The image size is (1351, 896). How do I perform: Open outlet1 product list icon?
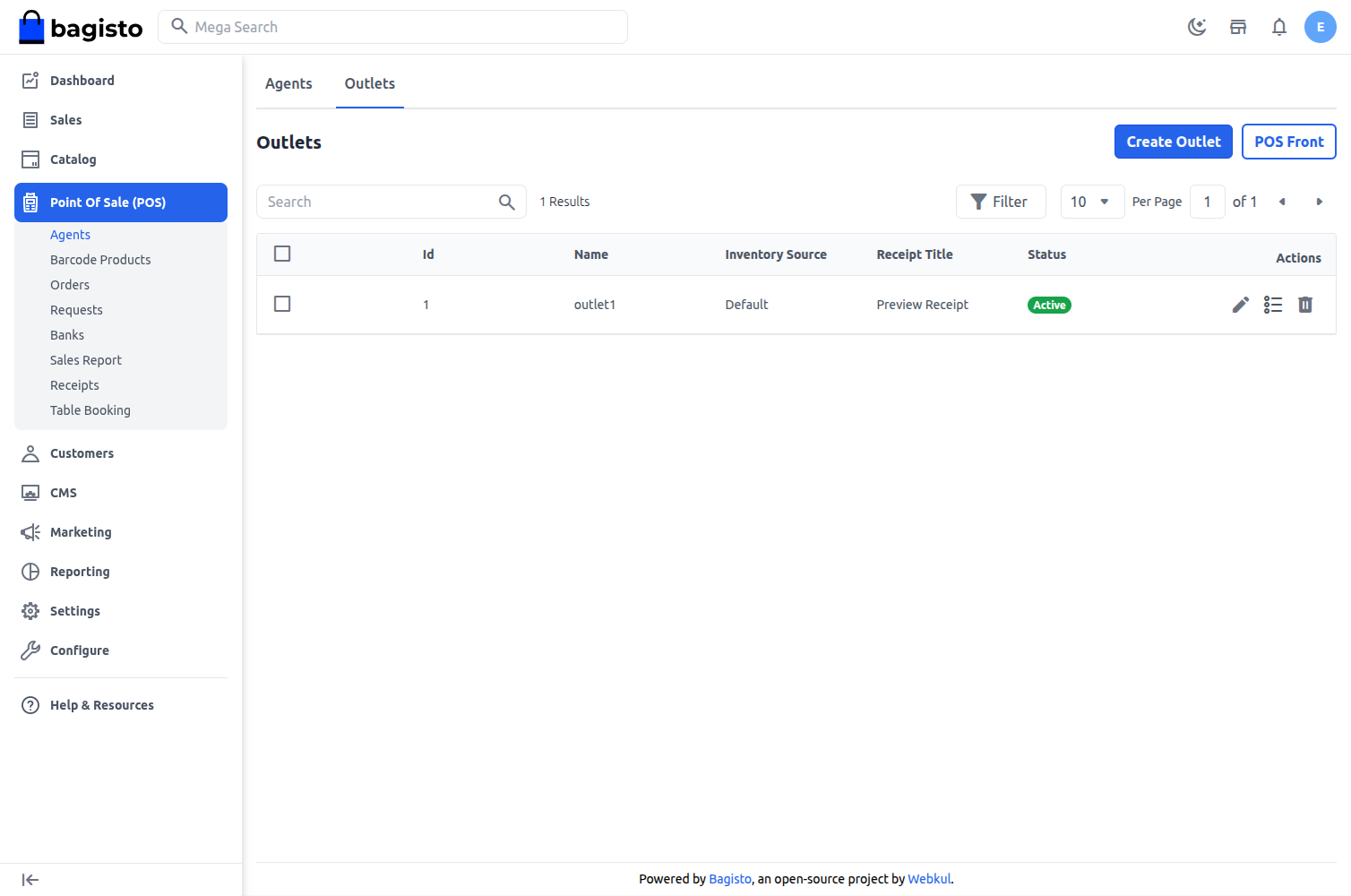pos(1273,305)
